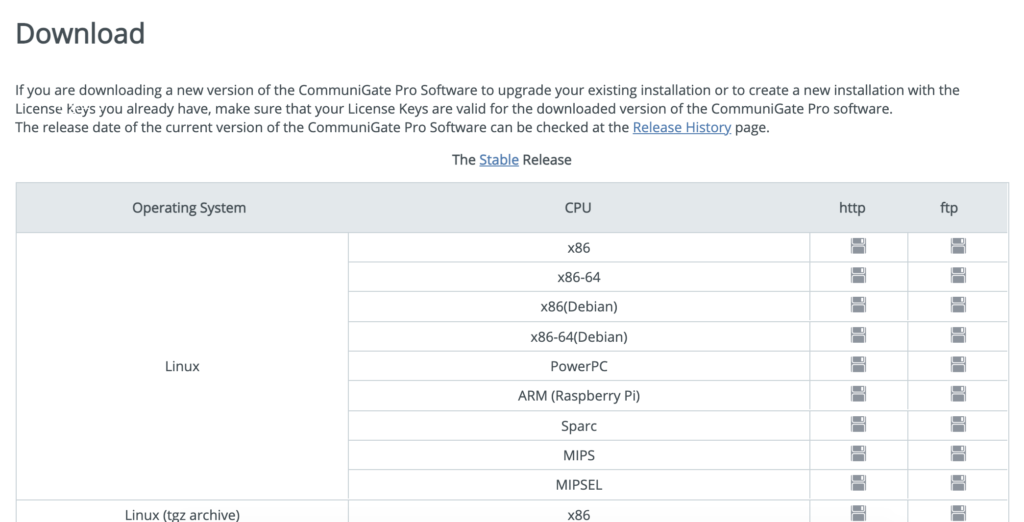Download PowerPC build via ftp

click(958, 366)
